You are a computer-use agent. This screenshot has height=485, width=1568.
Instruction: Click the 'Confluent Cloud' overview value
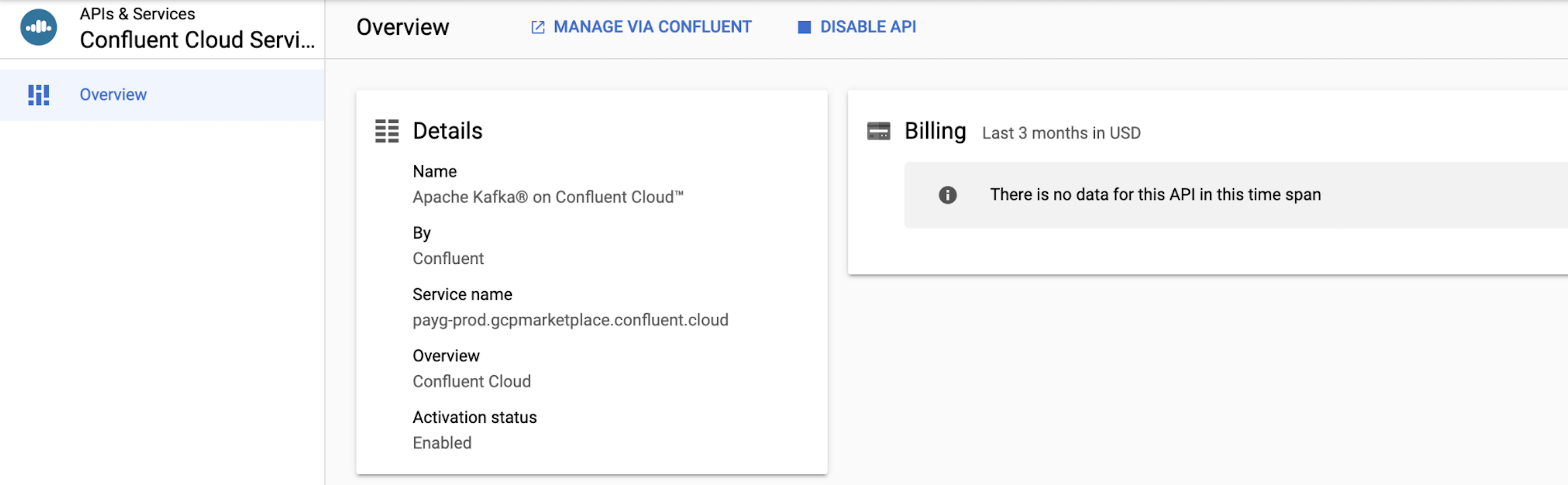[472, 381]
